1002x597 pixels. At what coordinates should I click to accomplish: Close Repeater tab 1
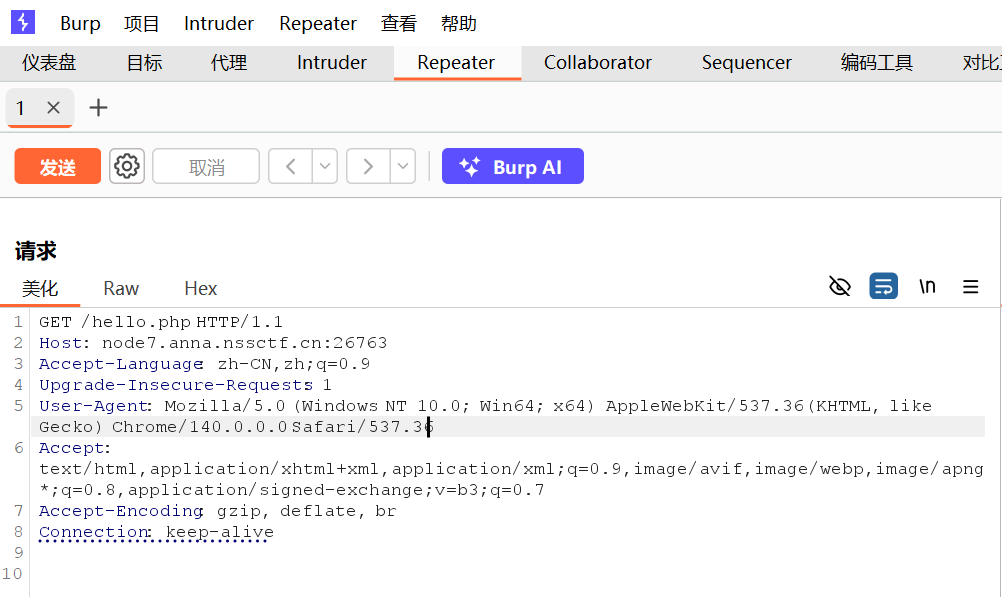[x=54, y=108]
